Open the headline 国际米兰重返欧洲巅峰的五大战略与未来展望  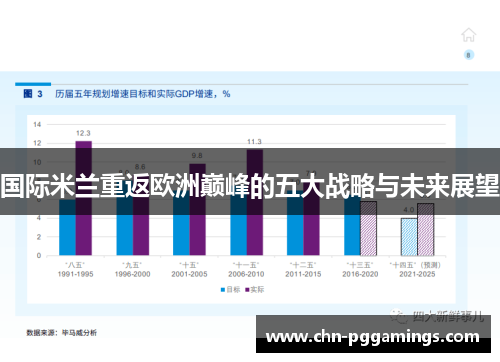250,185
